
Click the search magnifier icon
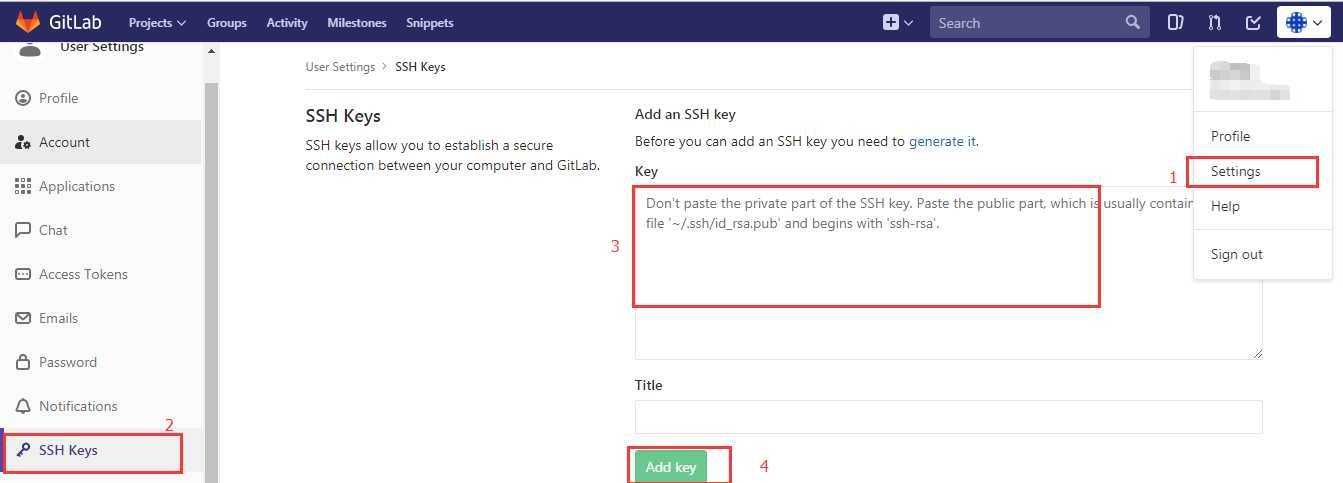tap(1132, 22)
